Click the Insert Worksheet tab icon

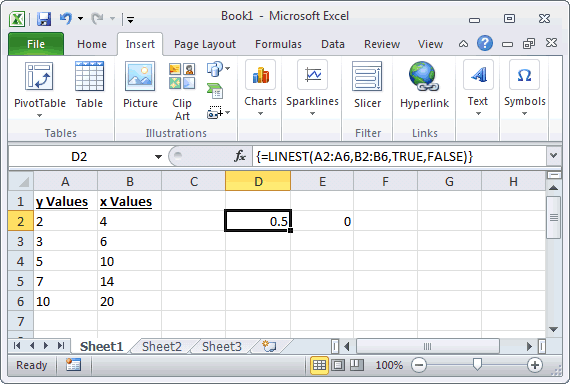click(269, 346)
